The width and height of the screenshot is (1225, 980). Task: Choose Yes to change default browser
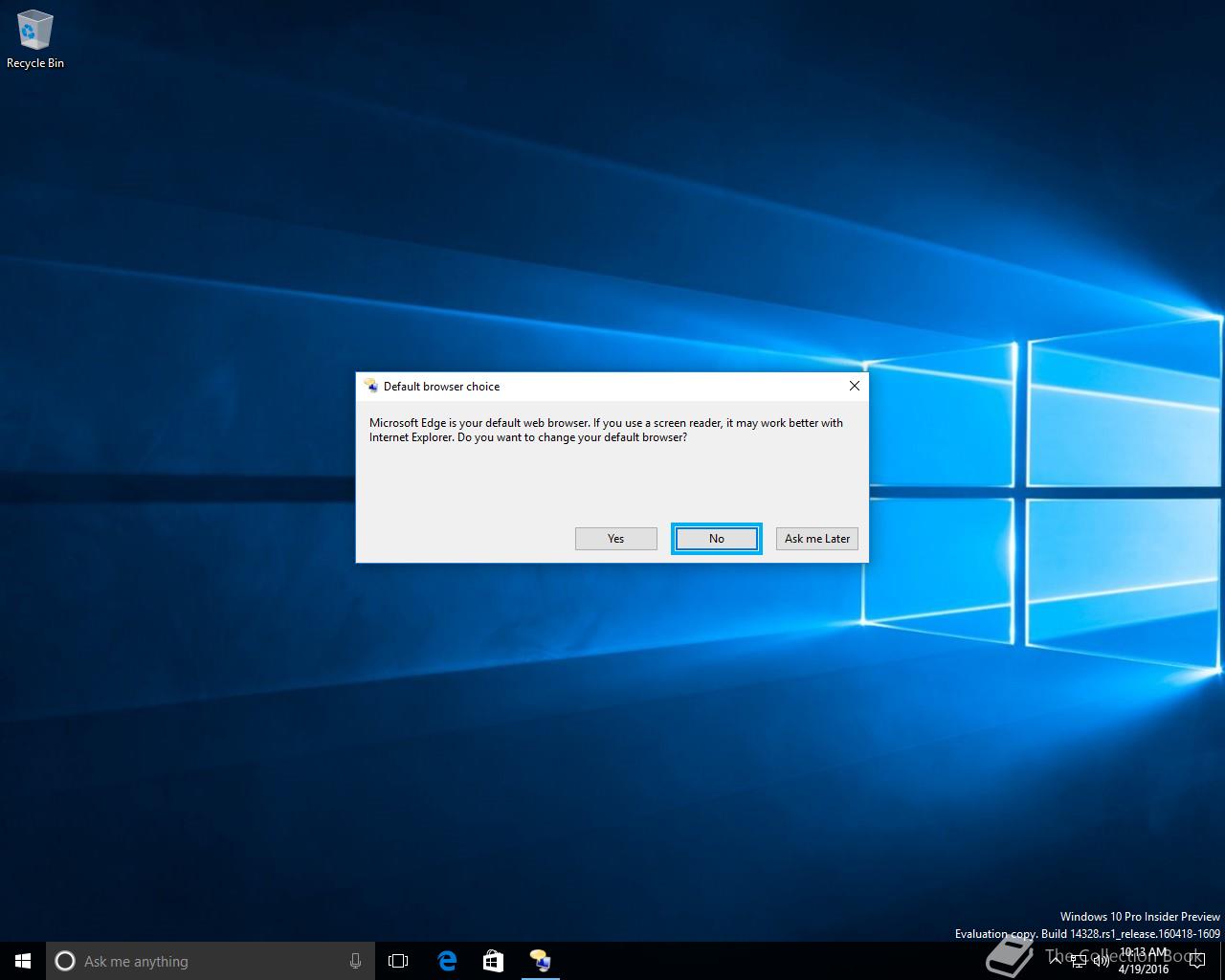(x=616, y=539)
